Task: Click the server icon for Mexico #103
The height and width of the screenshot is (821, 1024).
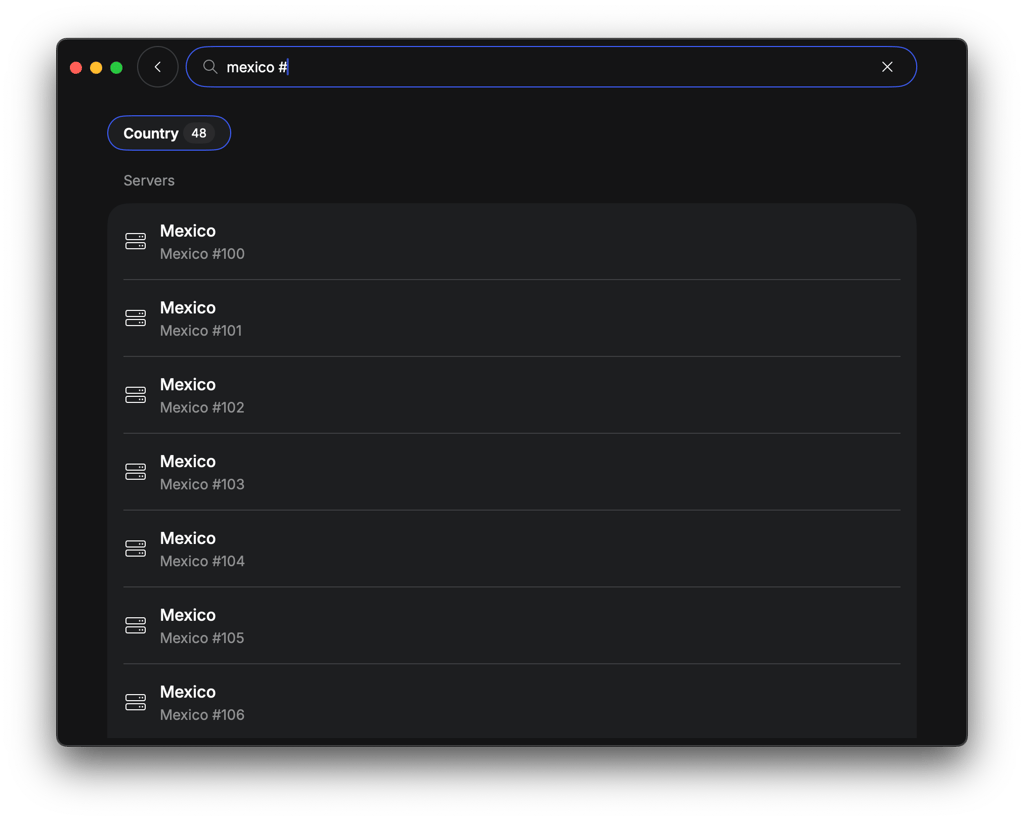Action: [x=136, y=472]
